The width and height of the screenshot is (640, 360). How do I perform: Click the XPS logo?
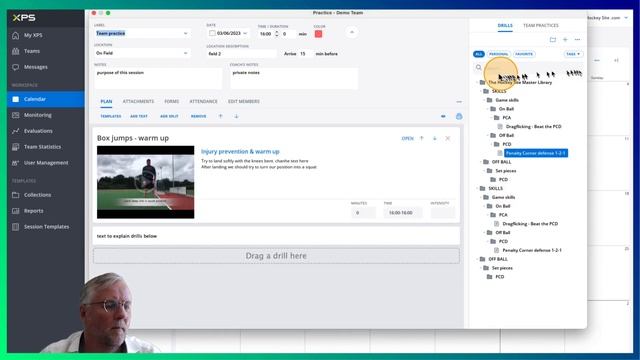point(24,18)
